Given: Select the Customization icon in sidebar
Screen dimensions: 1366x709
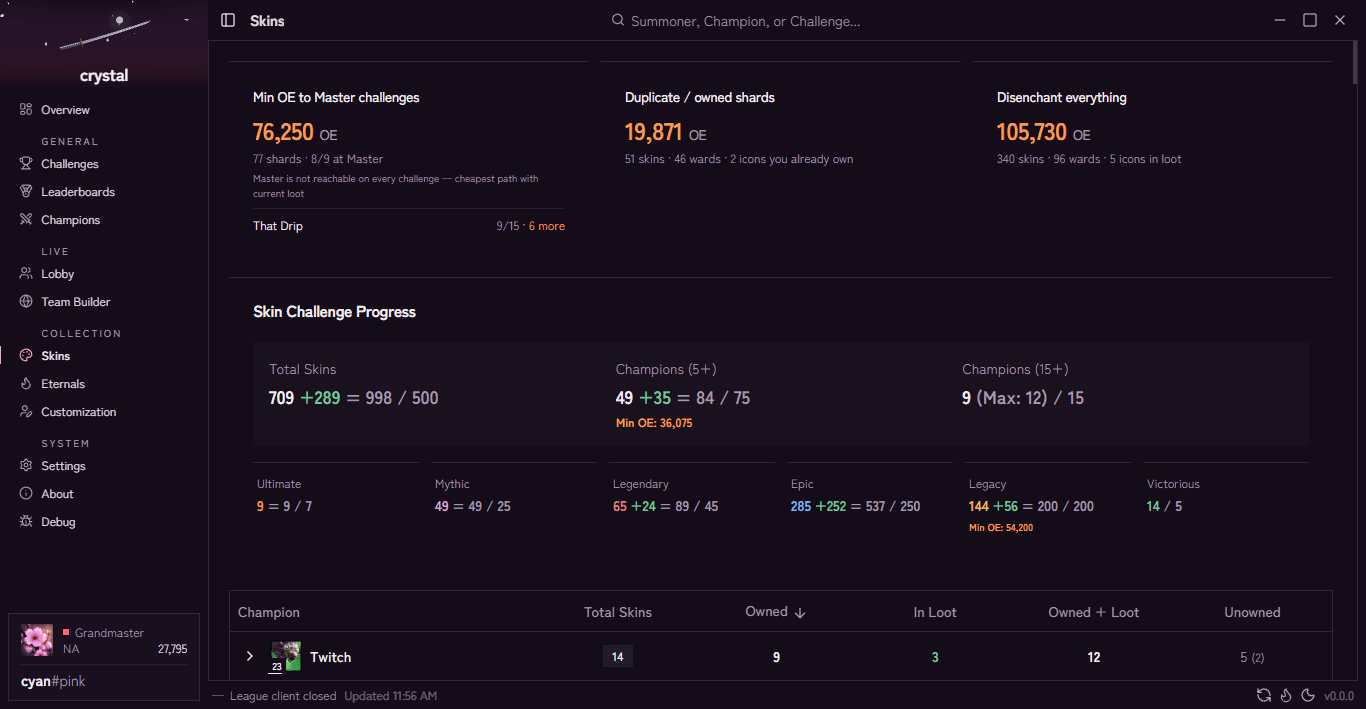Looking at the screenshot, I should pyautogui.click(x=26, y=412).
